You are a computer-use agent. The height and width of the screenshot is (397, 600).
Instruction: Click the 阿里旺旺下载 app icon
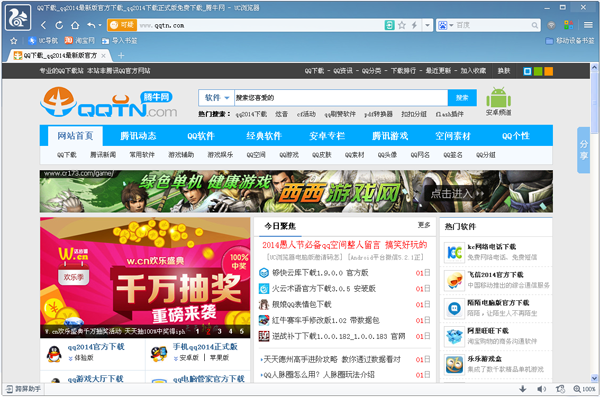click(454, 337)
